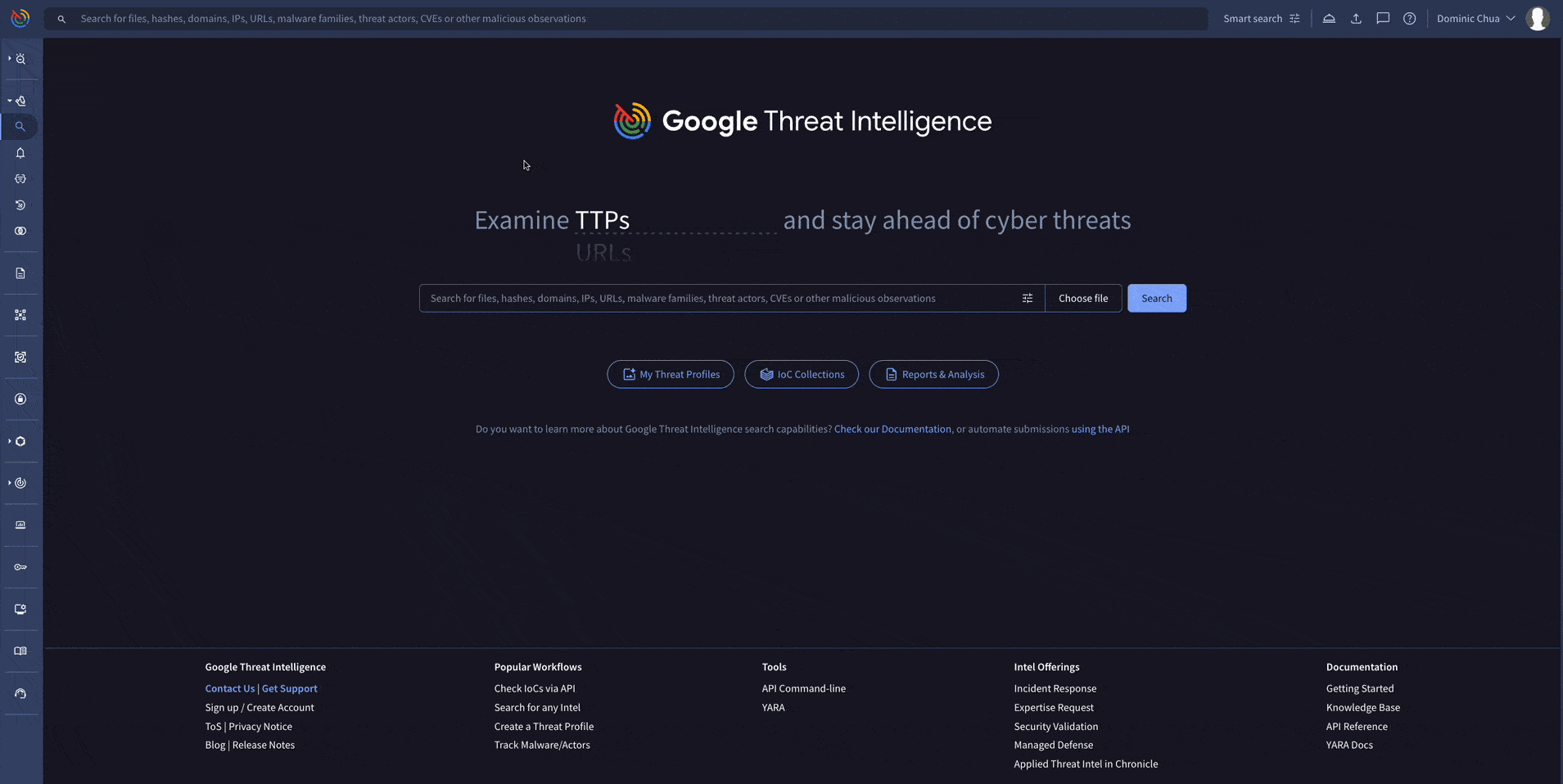Open the notifications bell in the sidebar
The height and width of the screenshot is (784, 1563).
20,153
